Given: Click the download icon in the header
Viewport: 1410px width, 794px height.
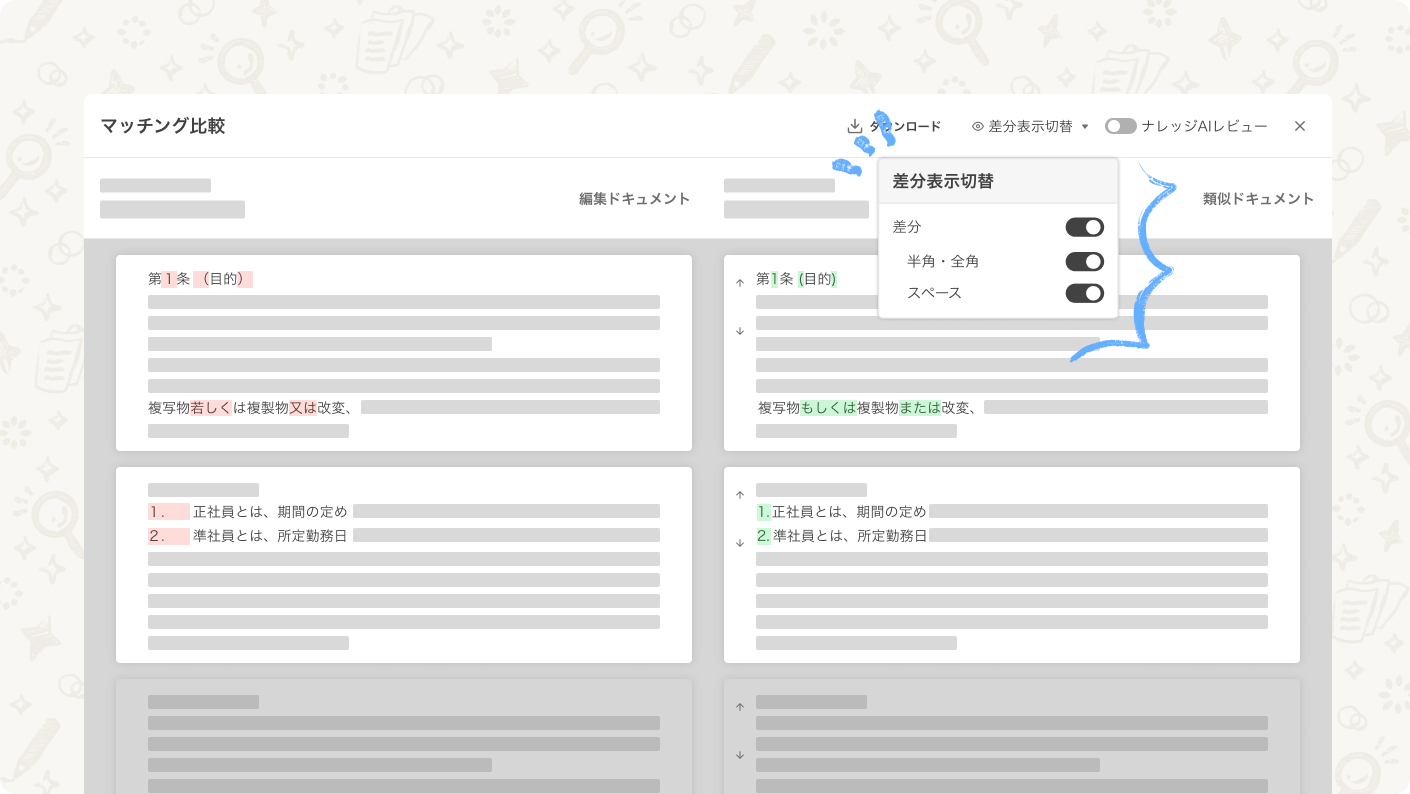Looking at the screenshot, I should 854,127.
